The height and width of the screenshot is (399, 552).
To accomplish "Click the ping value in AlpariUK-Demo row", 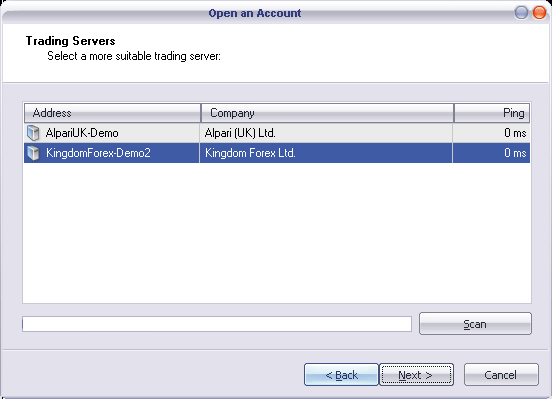I will click(515, 133).
